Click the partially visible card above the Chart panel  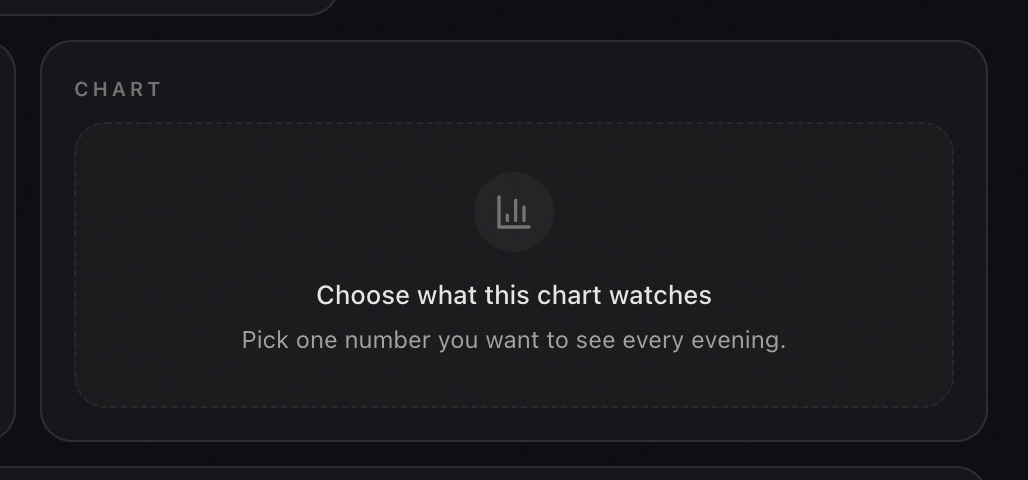pyautogui.click(x=164, y=7)
